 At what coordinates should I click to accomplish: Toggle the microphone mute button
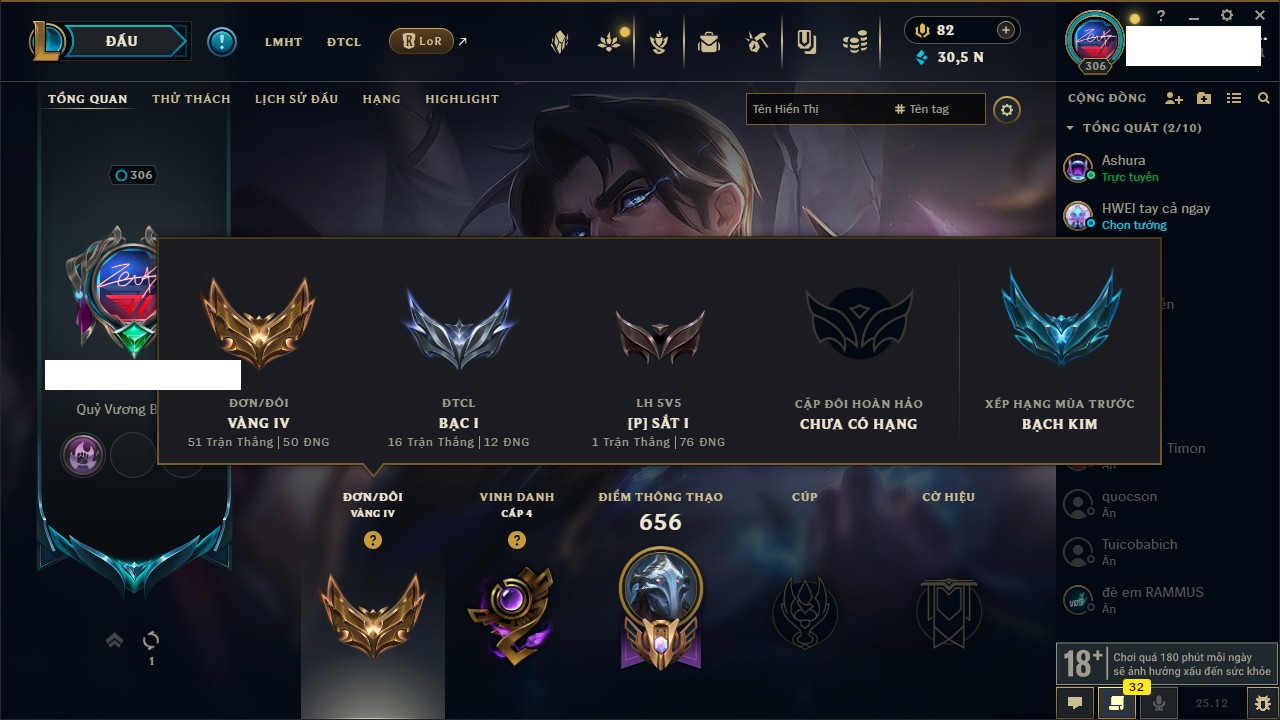[1159, 703]
